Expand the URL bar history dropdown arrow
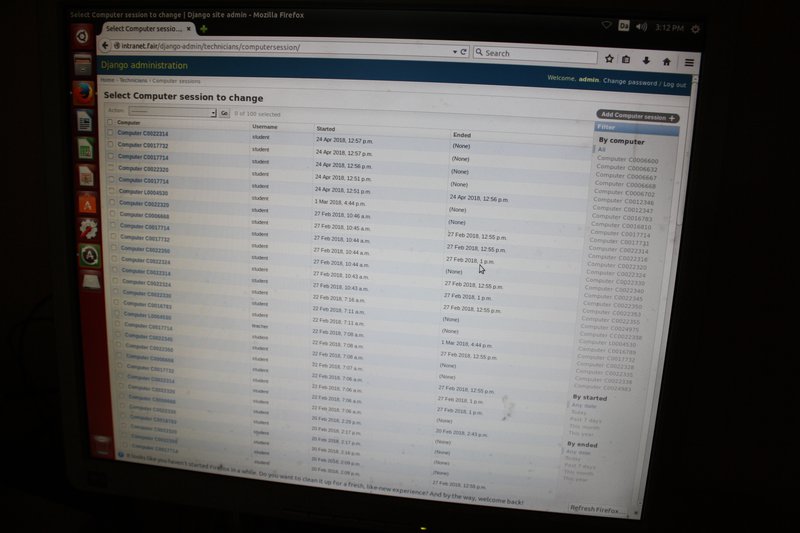 coord(455,51)
